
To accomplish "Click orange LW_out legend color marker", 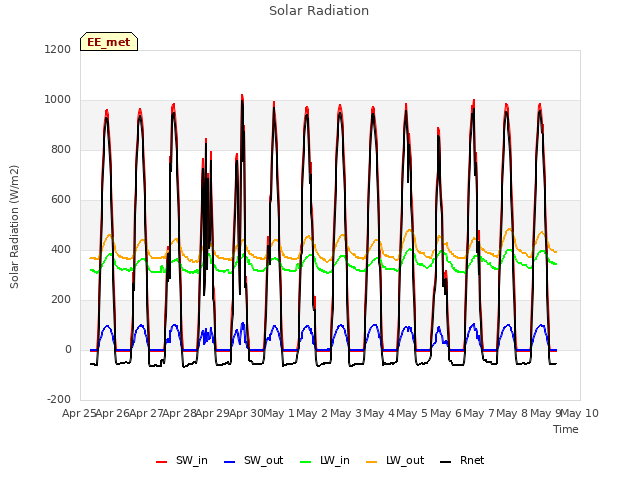I will click(x=372, y=462).
